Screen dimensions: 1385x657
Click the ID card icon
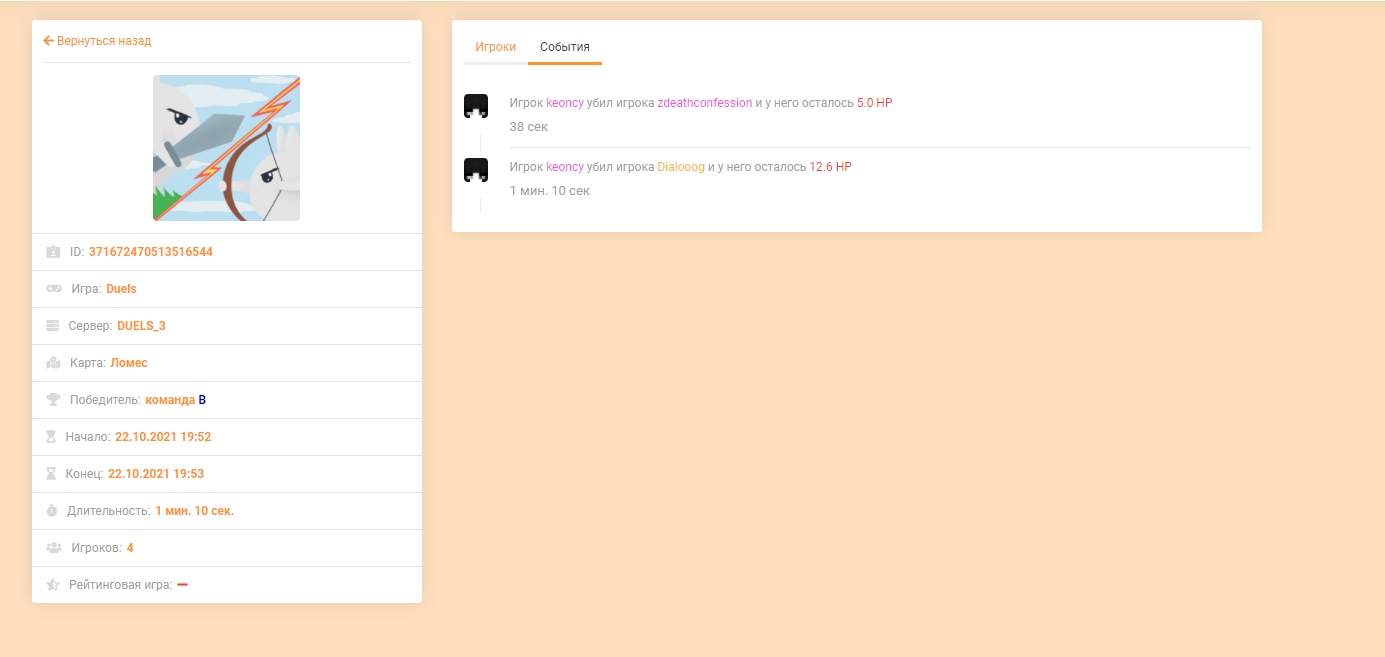click(54, 252)
